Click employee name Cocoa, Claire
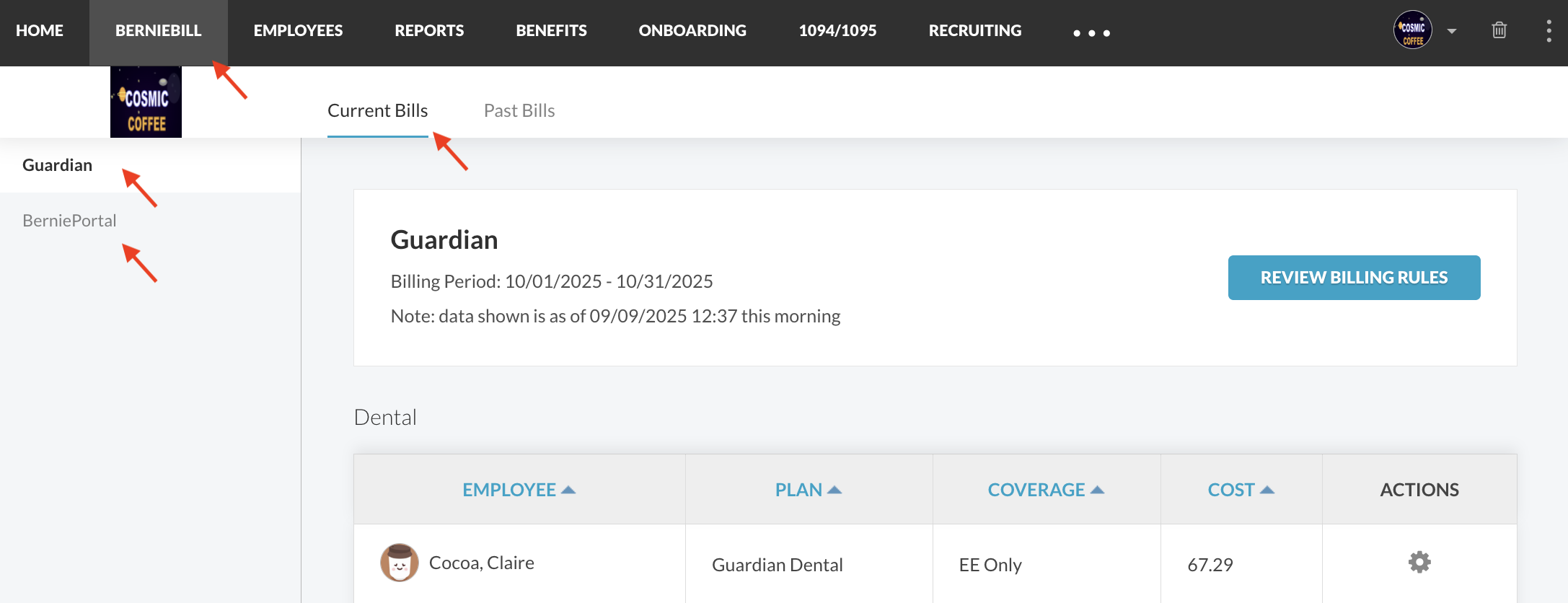The height and width of the screenshot is (603, 1568). click(482, 563)
